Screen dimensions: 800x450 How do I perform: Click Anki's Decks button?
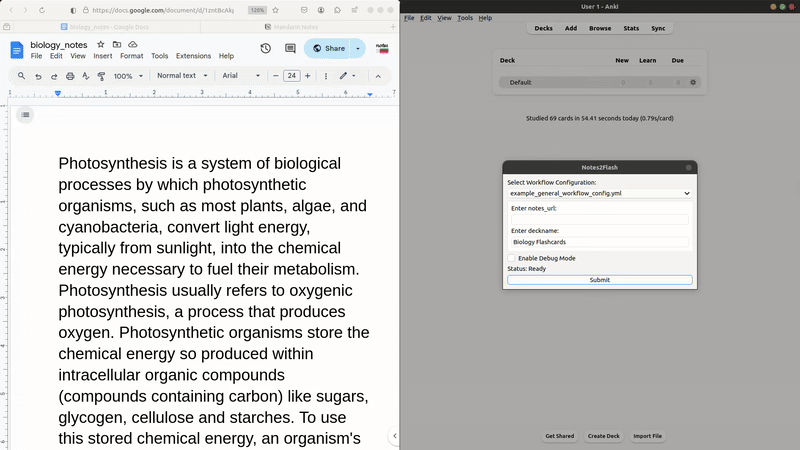click(543, 29)
